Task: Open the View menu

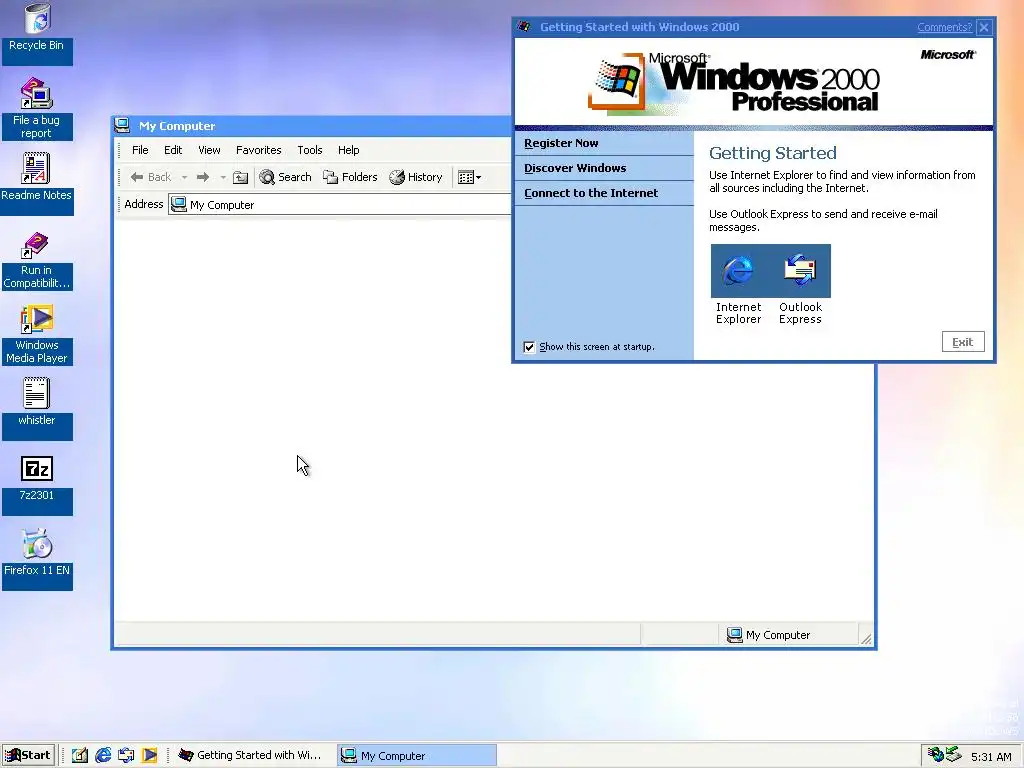Action: point(209,150)
